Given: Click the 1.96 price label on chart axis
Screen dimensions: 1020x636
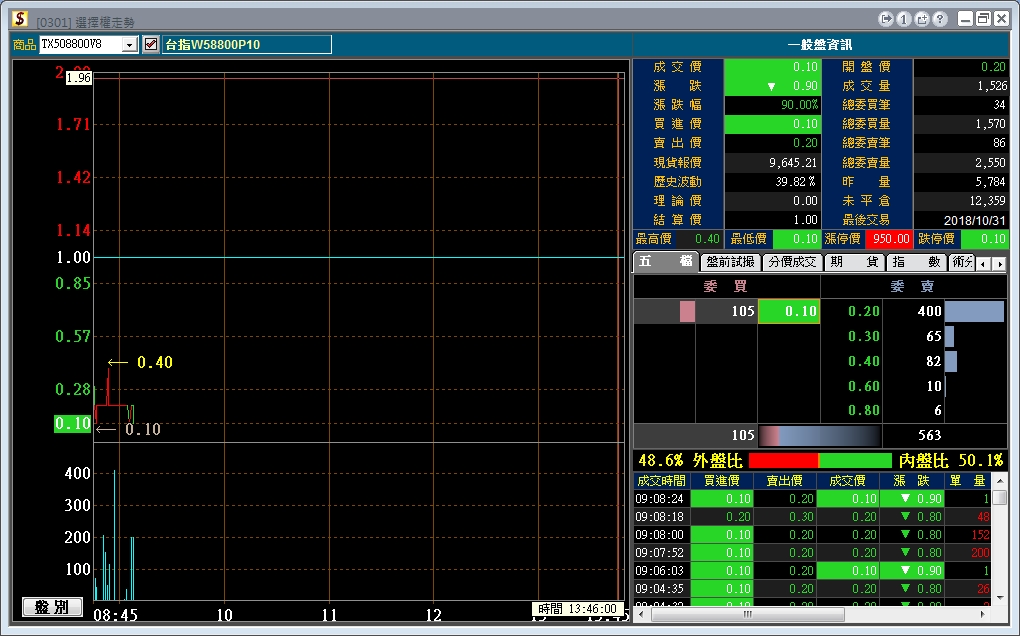Looking at the screenshot, I should (79, 78).
